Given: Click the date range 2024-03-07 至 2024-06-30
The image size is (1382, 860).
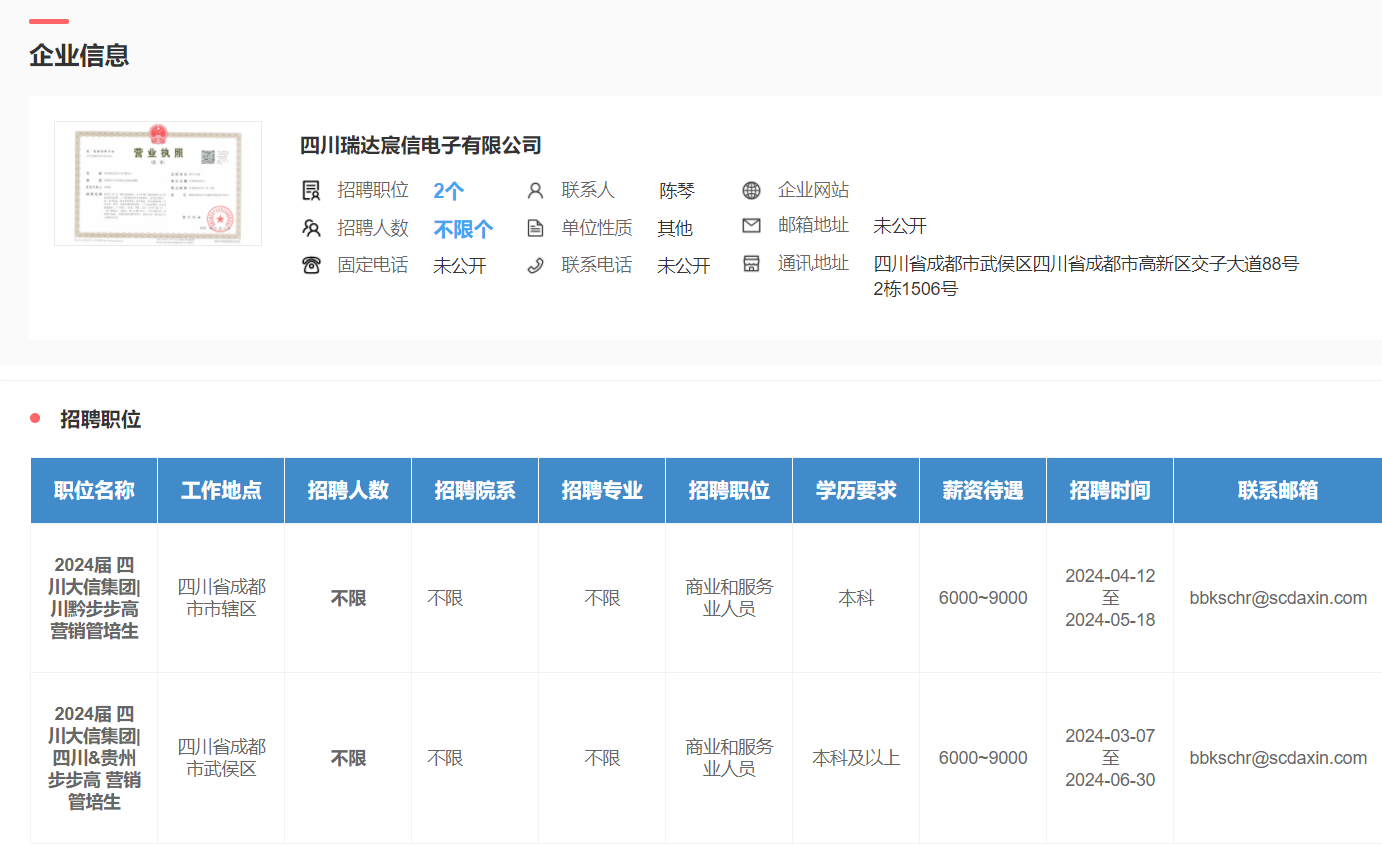Looking at the screenshot, I should tap(1110, 758).
